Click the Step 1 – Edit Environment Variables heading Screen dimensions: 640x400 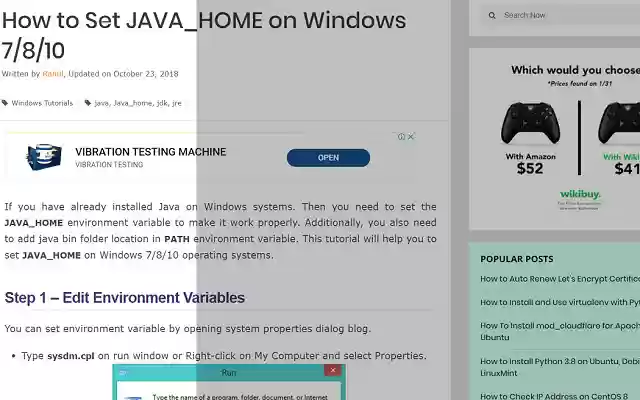(124, 298)
